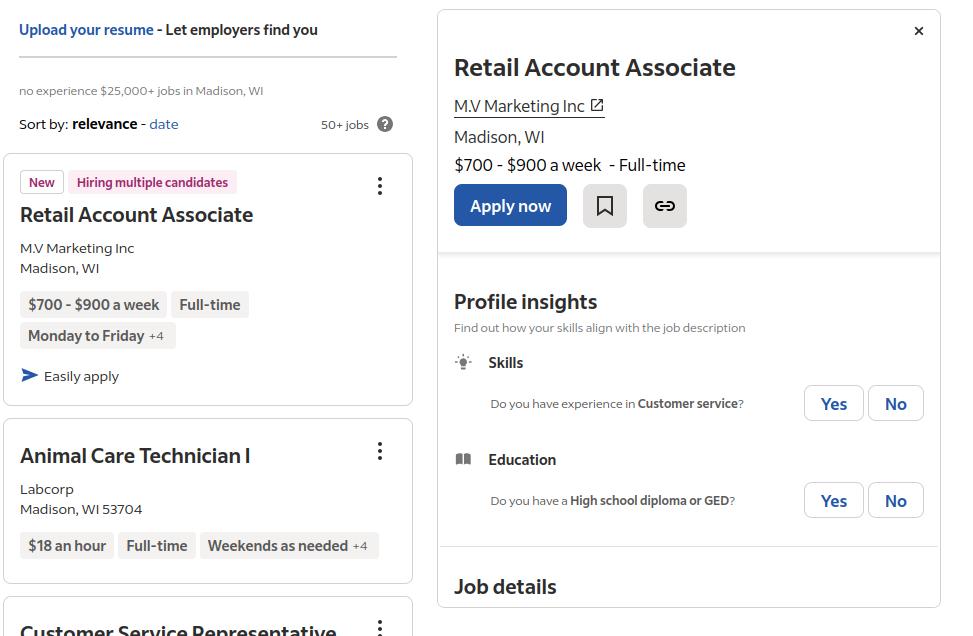Answer Yes to High school diploma question

point(833,500)
